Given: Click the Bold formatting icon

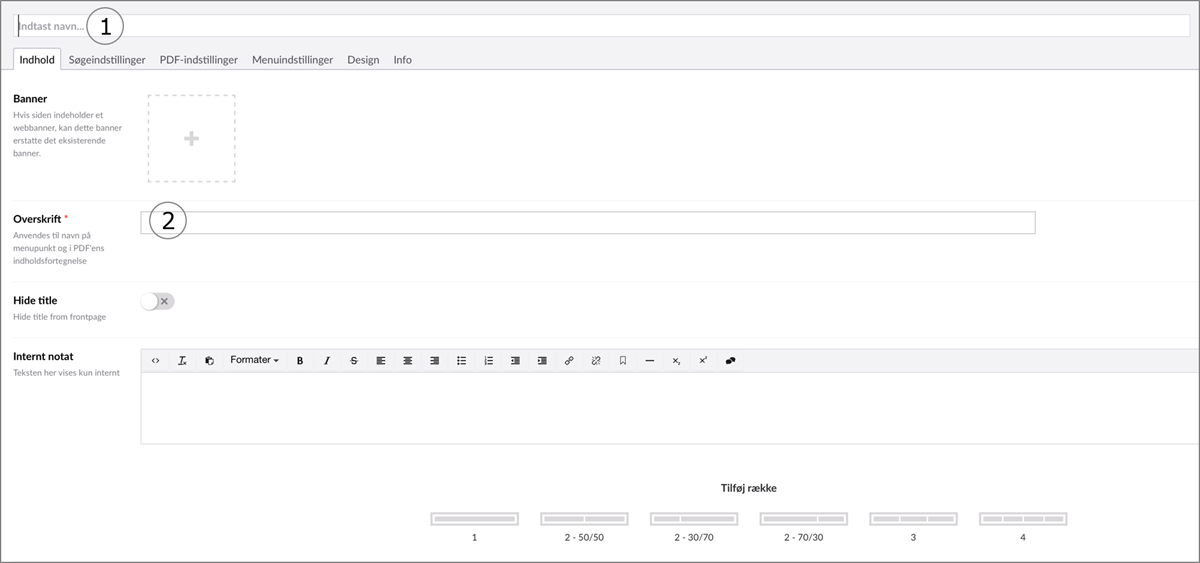Looking at the screenshot, I should point(300,361).
